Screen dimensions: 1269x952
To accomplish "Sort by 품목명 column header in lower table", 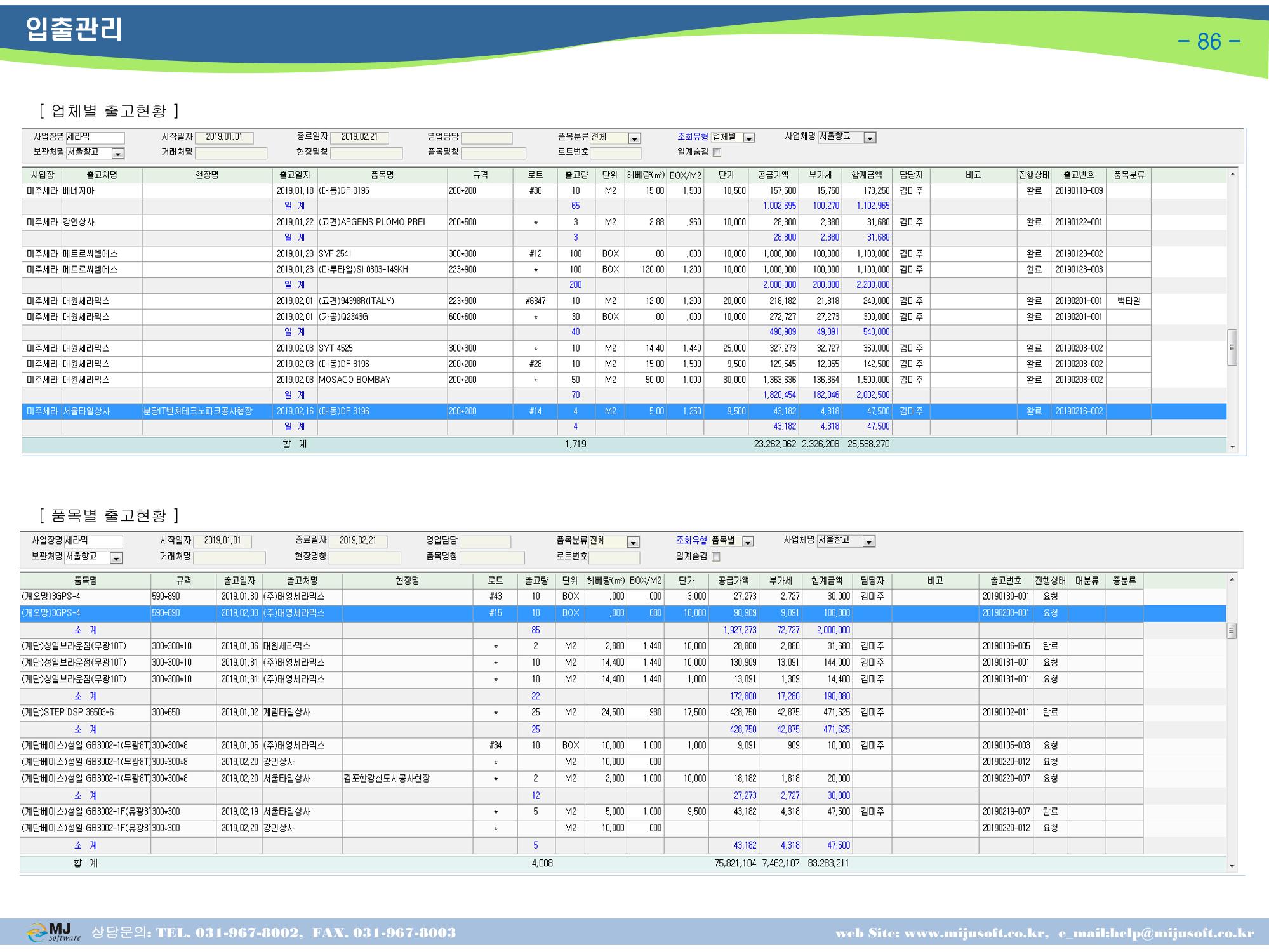I will (86, 580).
